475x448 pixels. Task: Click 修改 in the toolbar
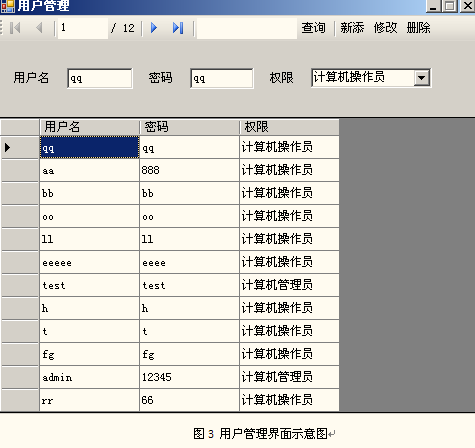click(x=385, y=28)
